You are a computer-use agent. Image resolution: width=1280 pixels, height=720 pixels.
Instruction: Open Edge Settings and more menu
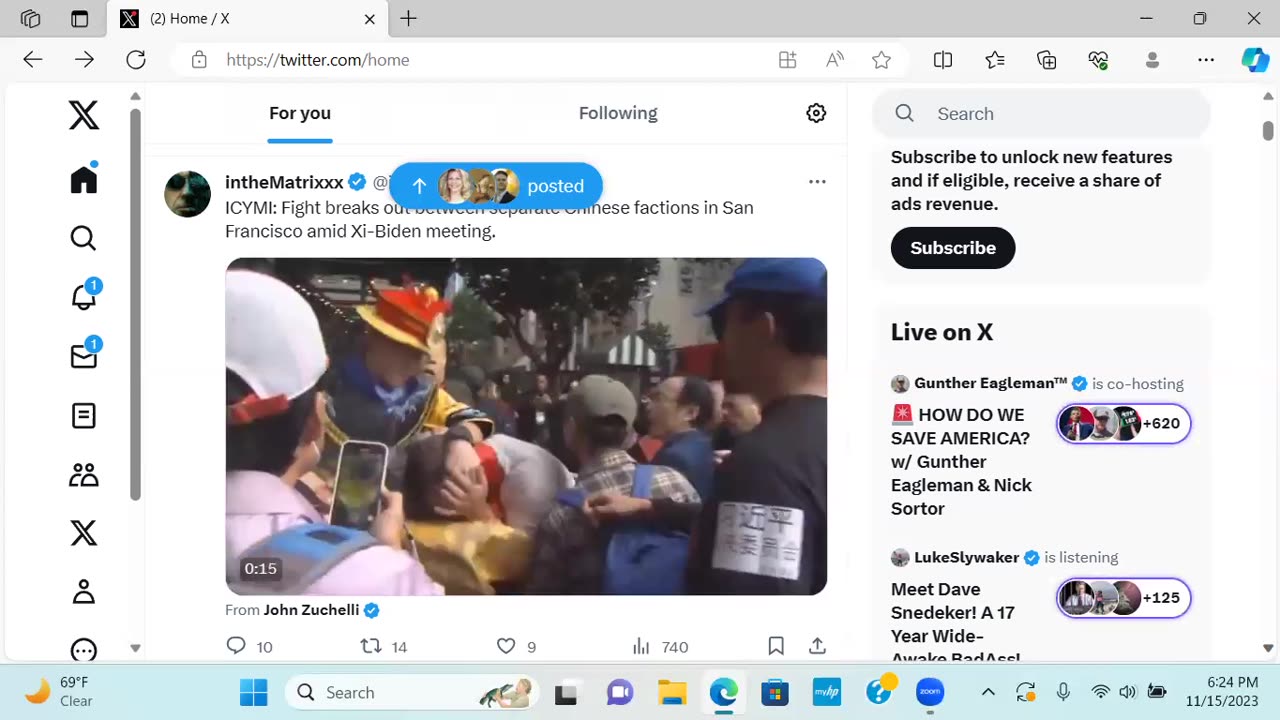(1206, 60)
